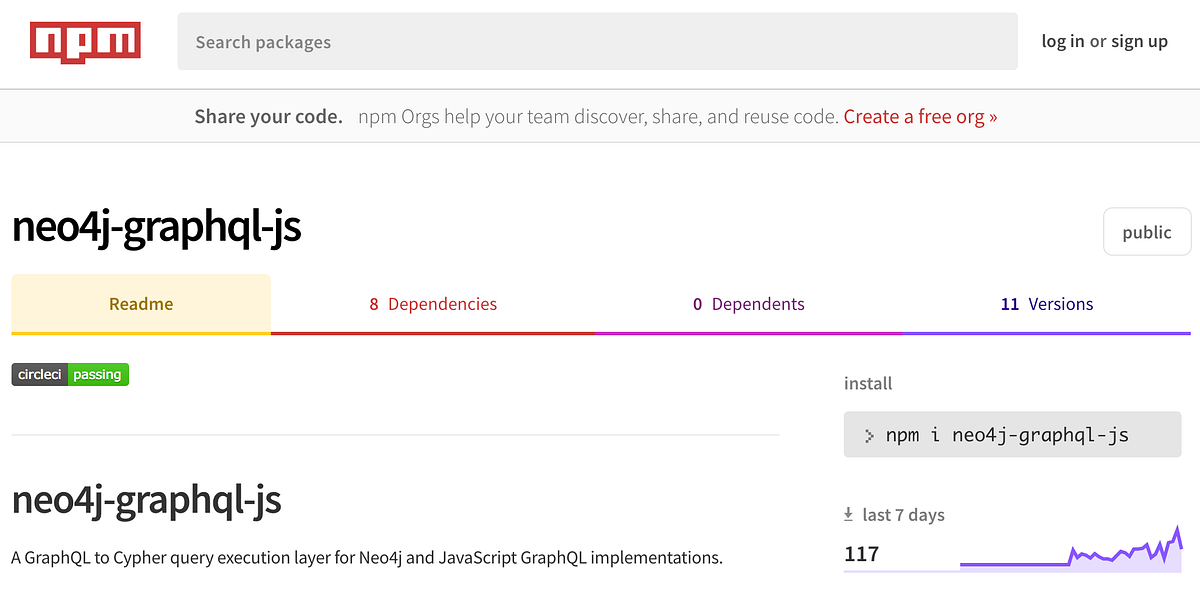Open the log in link
The width and height of the screenshot is (1200, 591).
[x=1062, y=41]
